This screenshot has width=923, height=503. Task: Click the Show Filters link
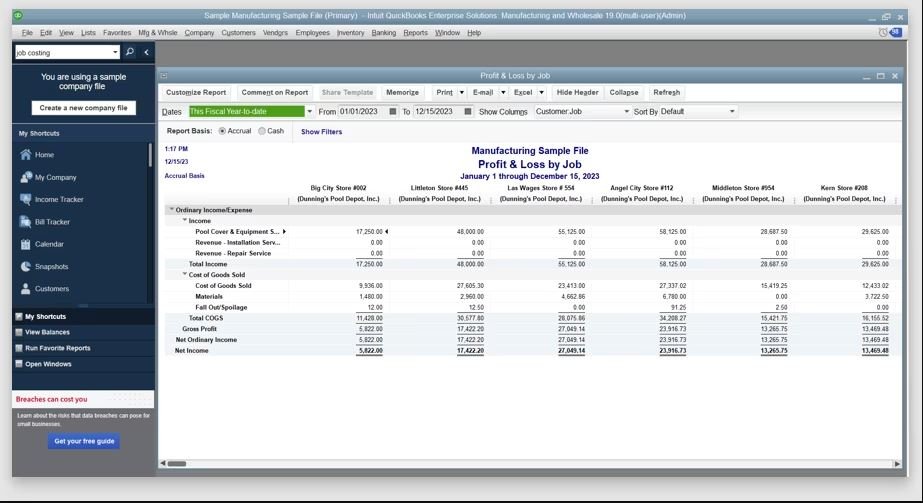click(x=321, y=132)
